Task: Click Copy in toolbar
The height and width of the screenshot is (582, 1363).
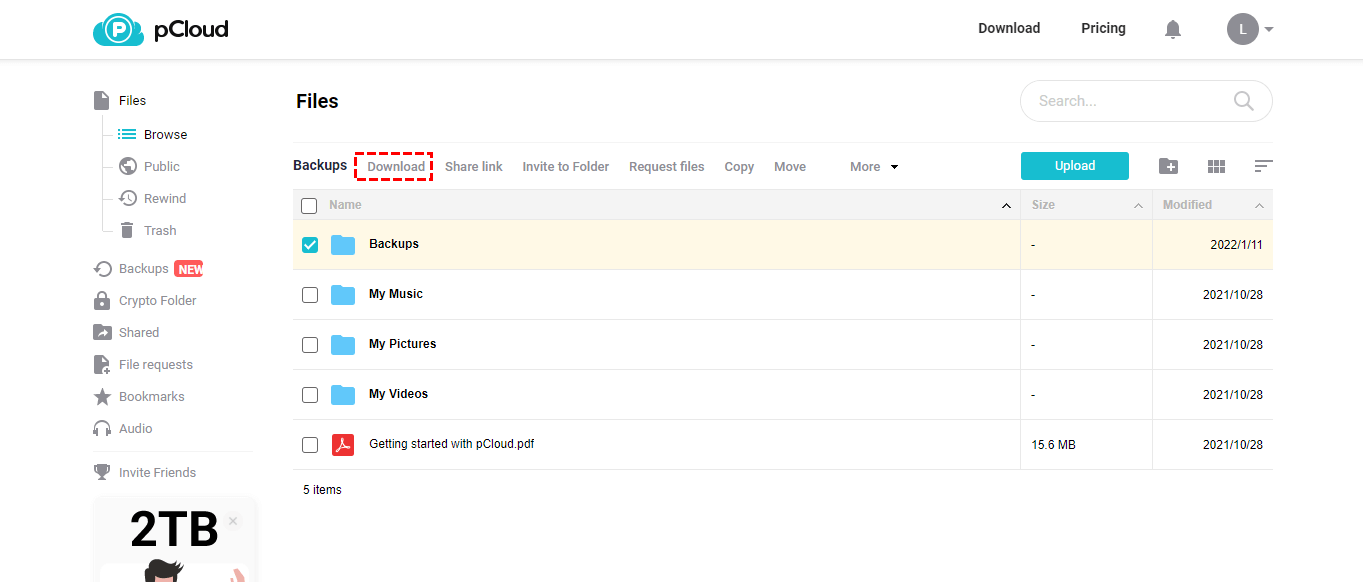Action: [x=739, y=167]
